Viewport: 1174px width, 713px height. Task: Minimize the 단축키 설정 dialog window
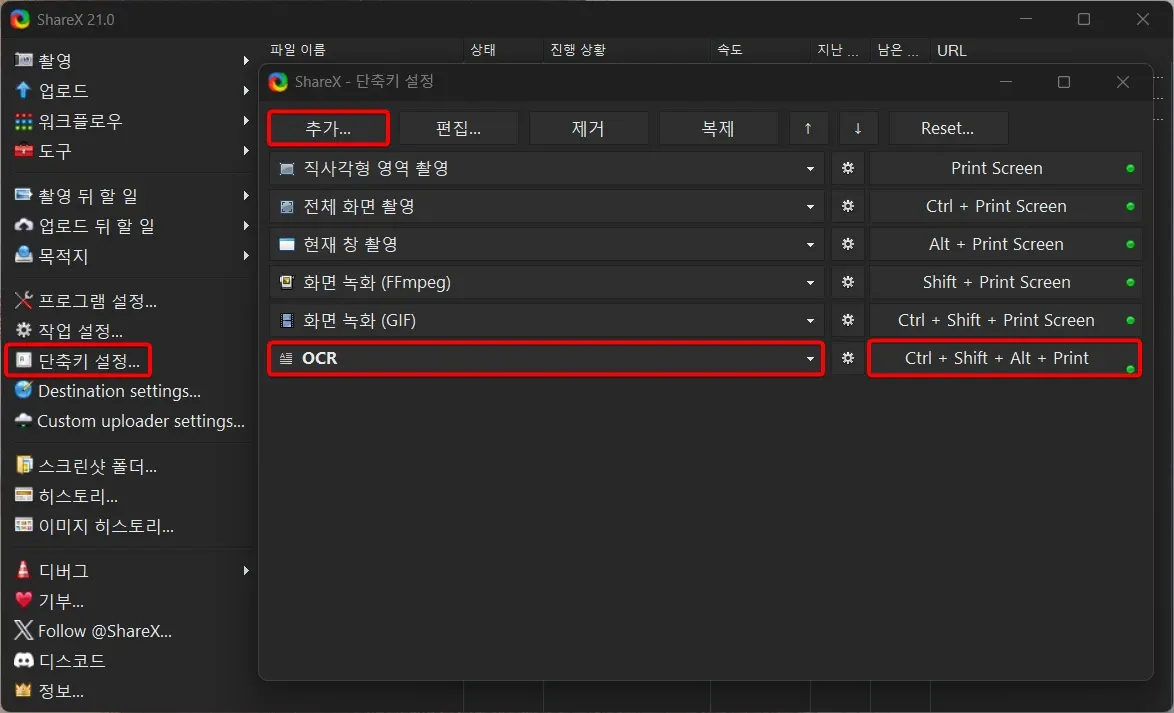click(1006, 82)
